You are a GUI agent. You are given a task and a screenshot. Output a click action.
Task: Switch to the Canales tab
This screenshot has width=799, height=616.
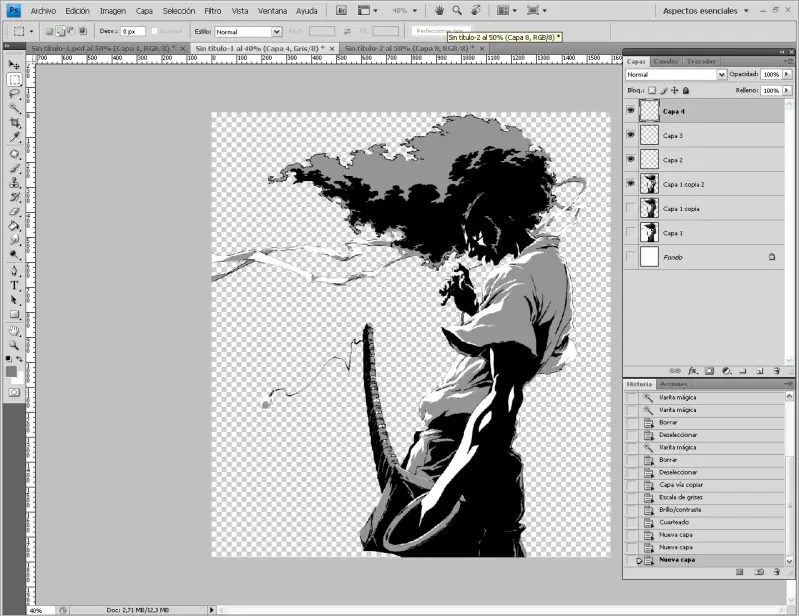point(665,61)
